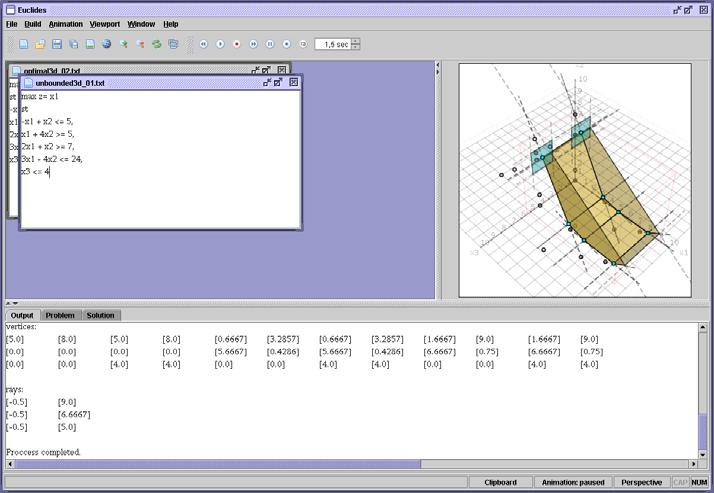Click the 'rays:' label in output
The height and width of the screenshot is (493, 714).
[x=15, y=389]
